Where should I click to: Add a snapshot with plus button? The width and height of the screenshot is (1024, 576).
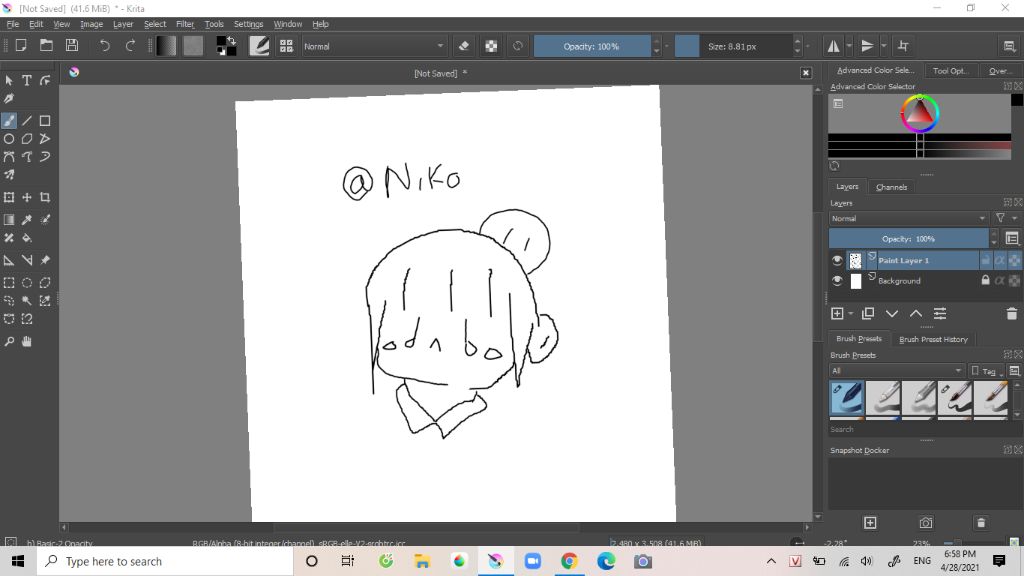870,522
